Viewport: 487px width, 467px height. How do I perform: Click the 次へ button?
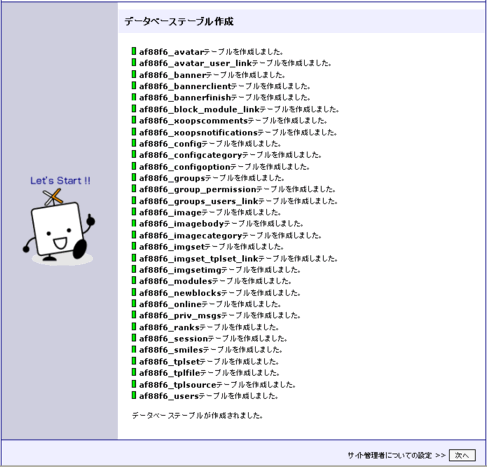pos(462,455)
